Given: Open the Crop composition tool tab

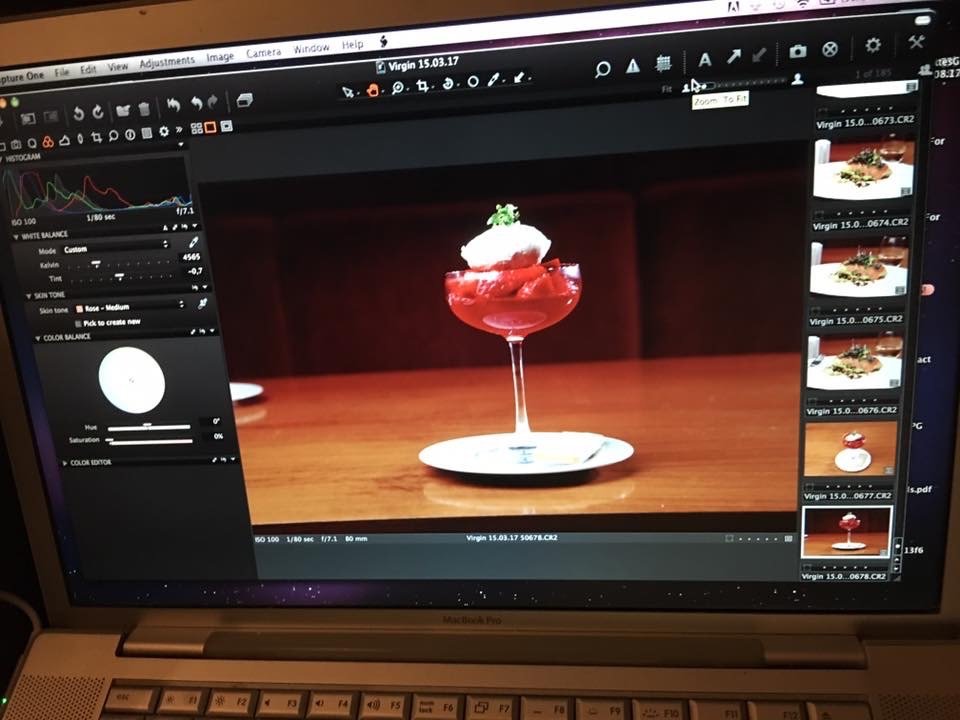Looking at the screenshot, I should point(96,138).
